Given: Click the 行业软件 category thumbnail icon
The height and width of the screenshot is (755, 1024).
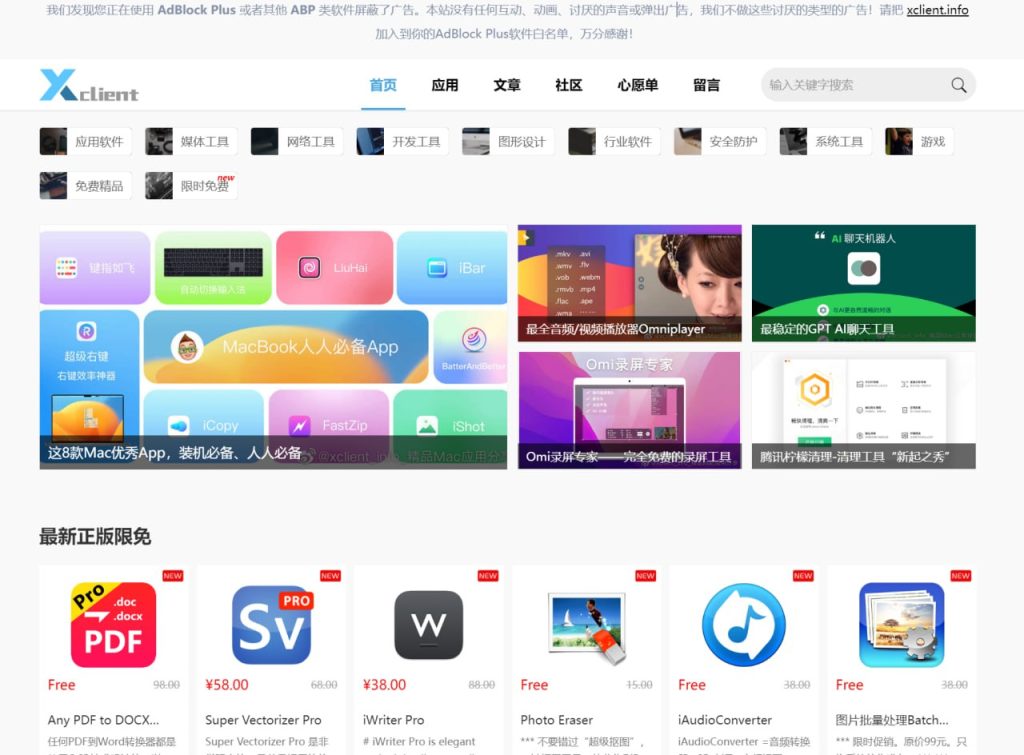Looking at the screenshot, I should pyautogui.click(x=582, y=141).
